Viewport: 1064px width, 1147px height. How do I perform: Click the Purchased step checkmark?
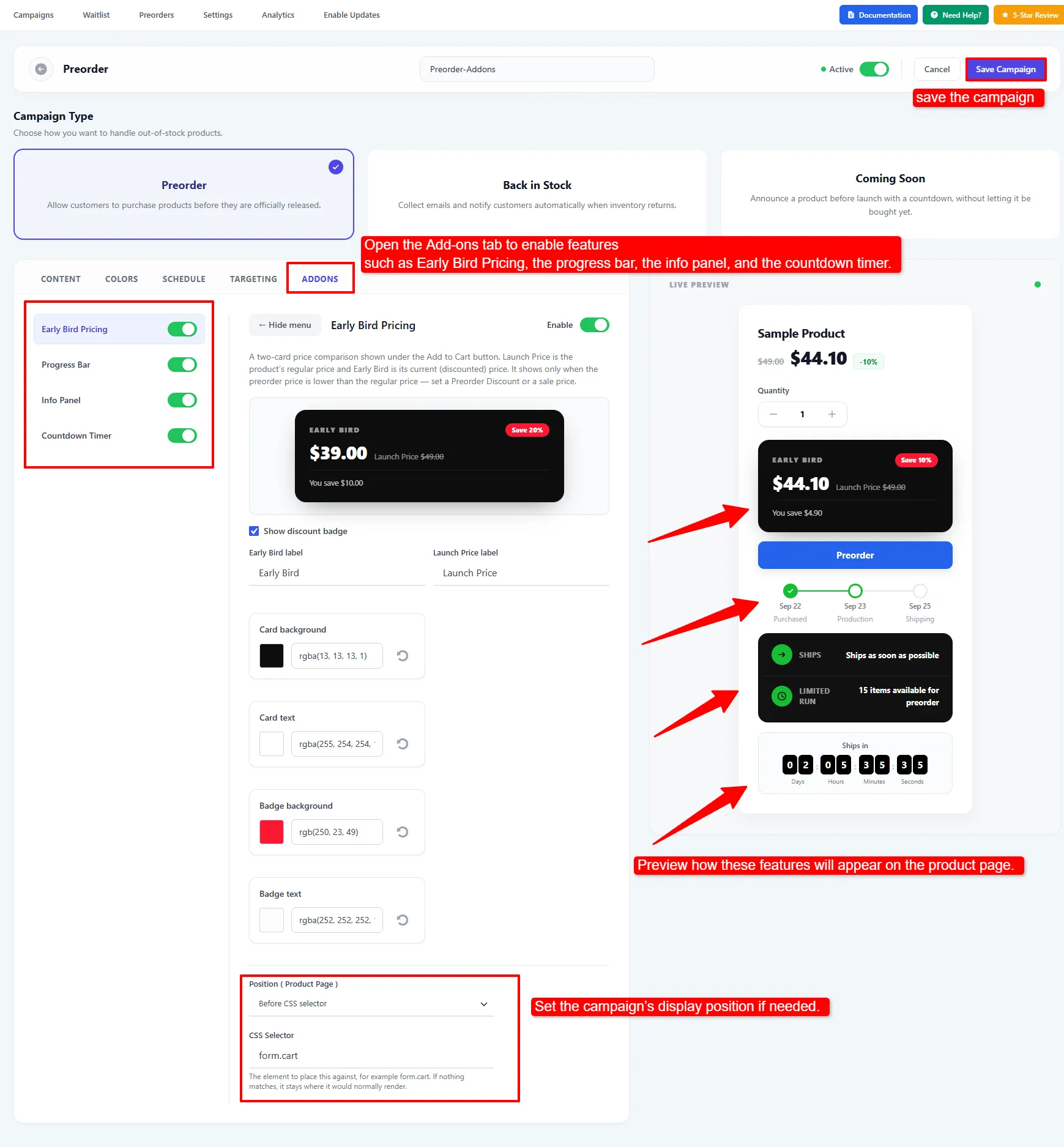coord(791,591)
